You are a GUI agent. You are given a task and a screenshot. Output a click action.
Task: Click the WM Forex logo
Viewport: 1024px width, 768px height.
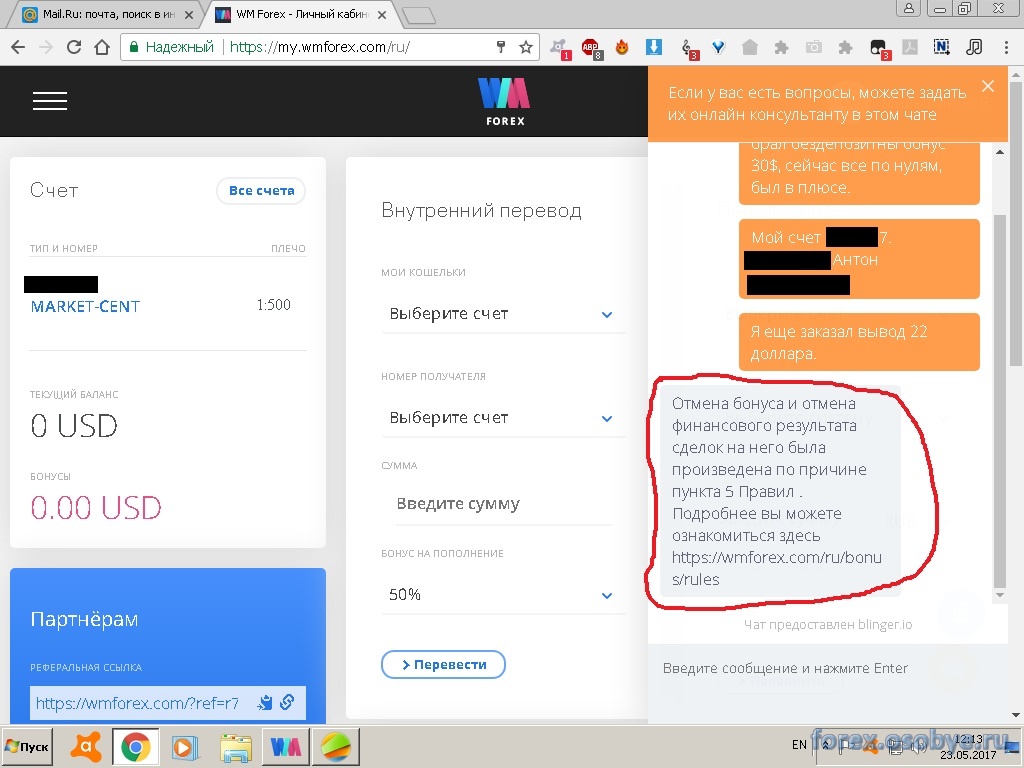(504, 101)
